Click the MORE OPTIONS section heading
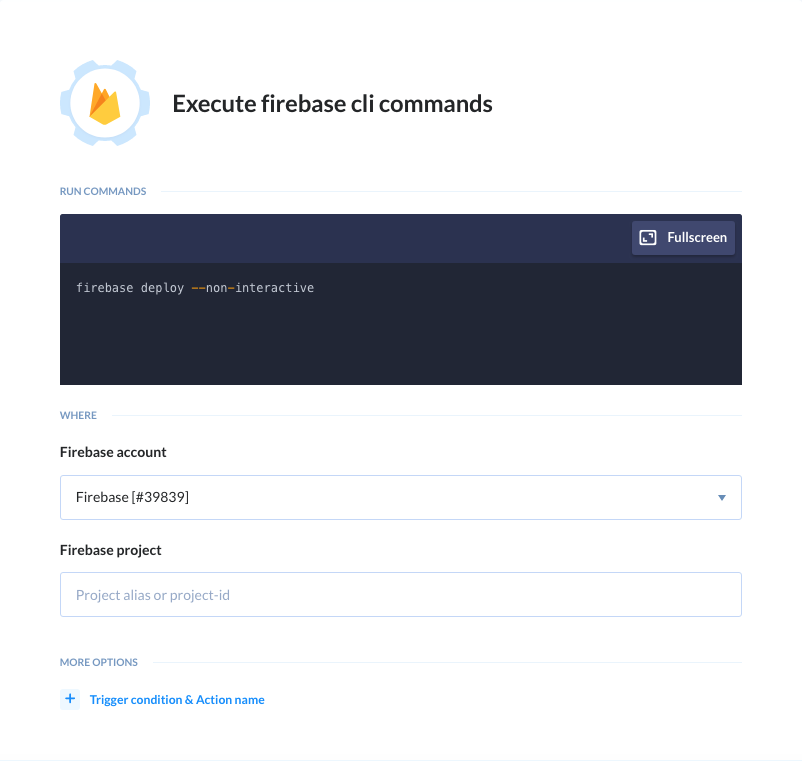Image resolution: width=802 pixels, height=761 pixels. click(99, 662)
